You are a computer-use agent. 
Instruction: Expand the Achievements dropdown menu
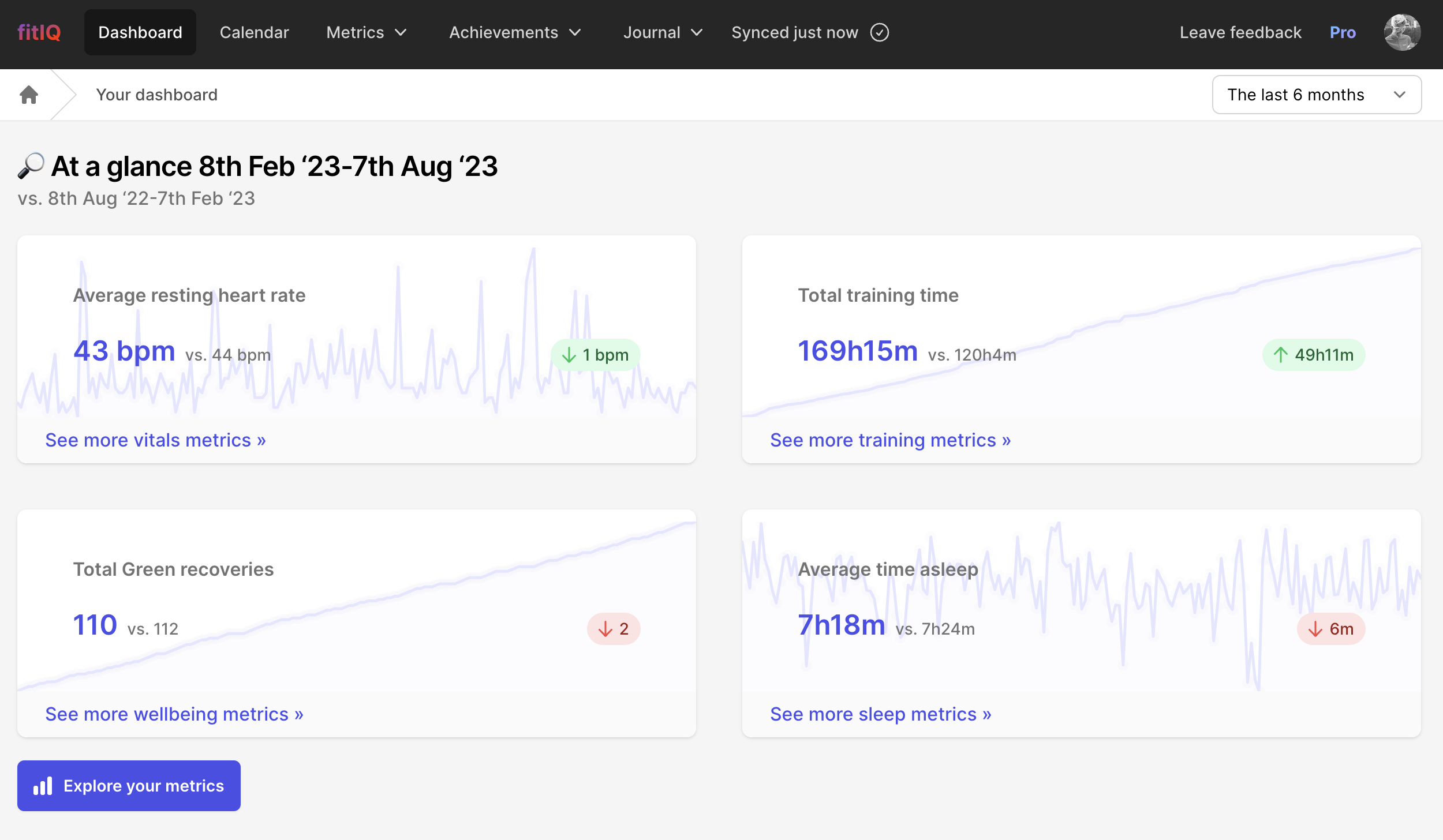(515, 32)
